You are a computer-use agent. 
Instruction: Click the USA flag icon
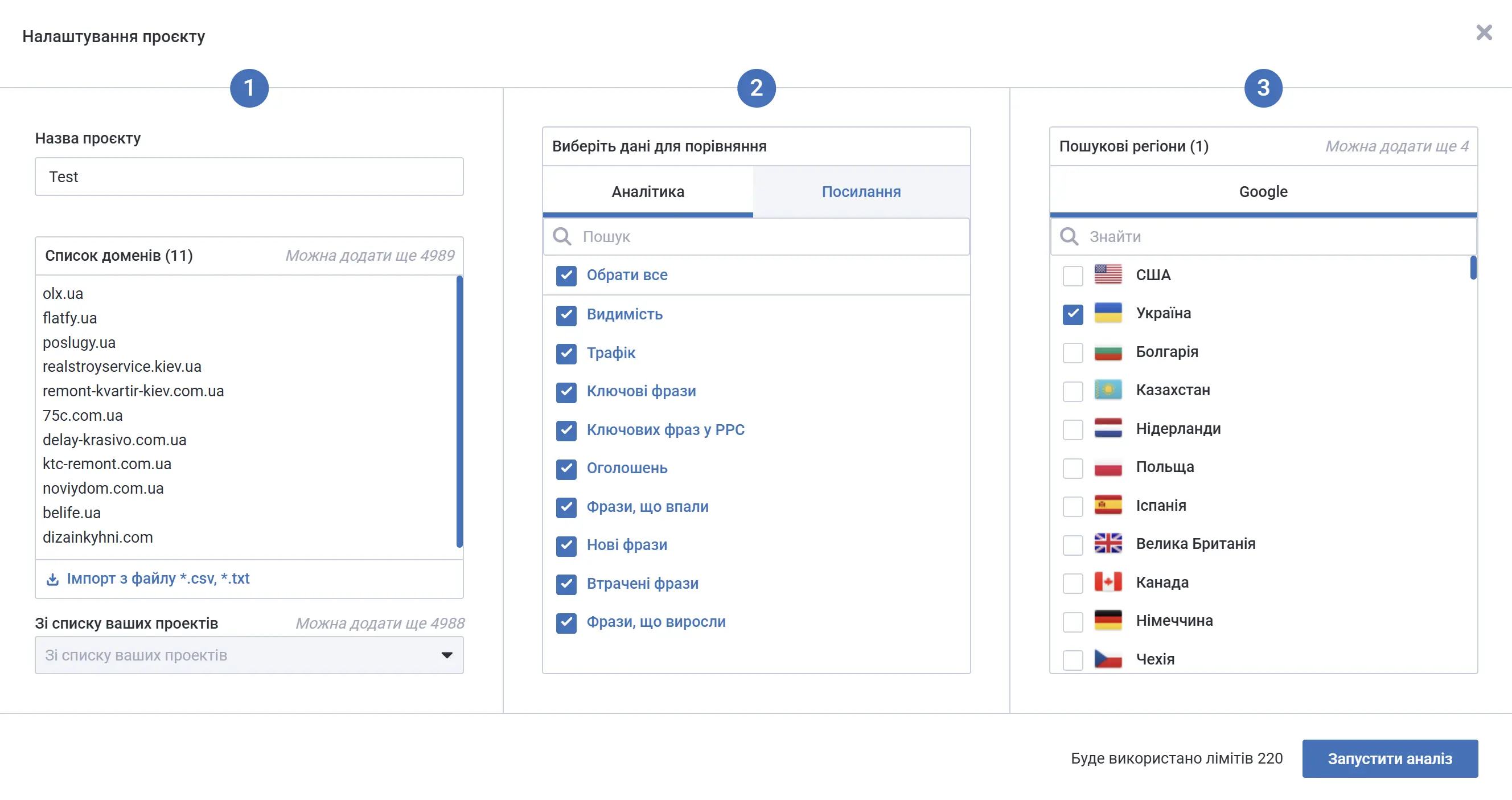(1108, 274)
